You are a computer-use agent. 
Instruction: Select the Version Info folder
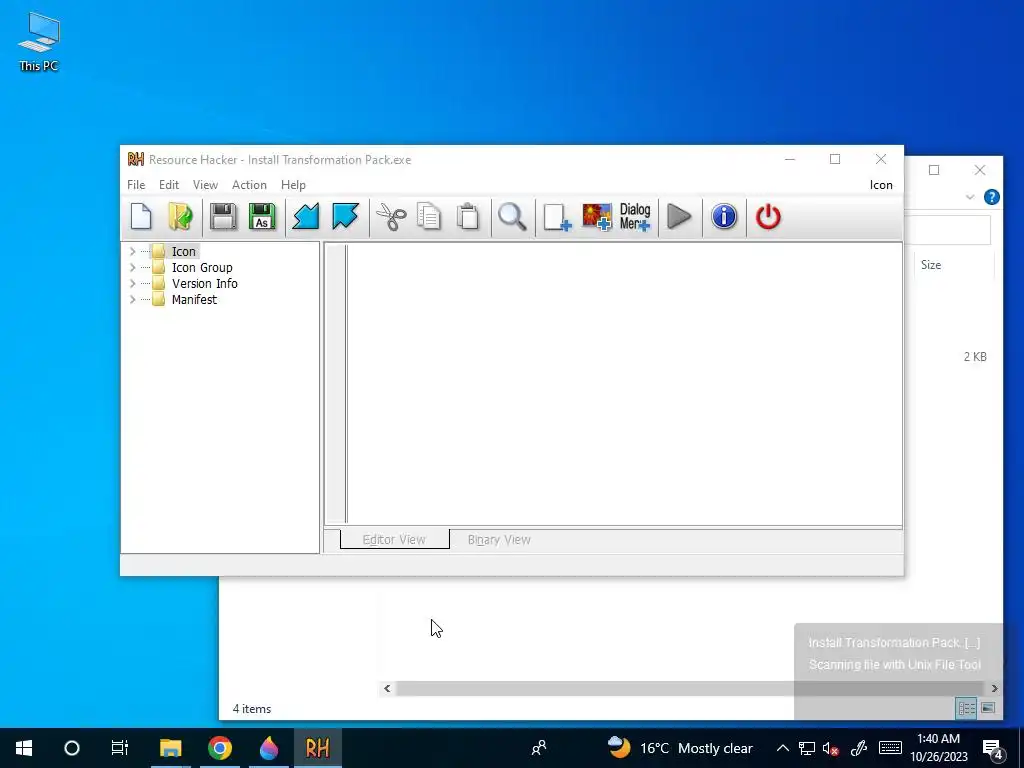[x=204, y=283]
